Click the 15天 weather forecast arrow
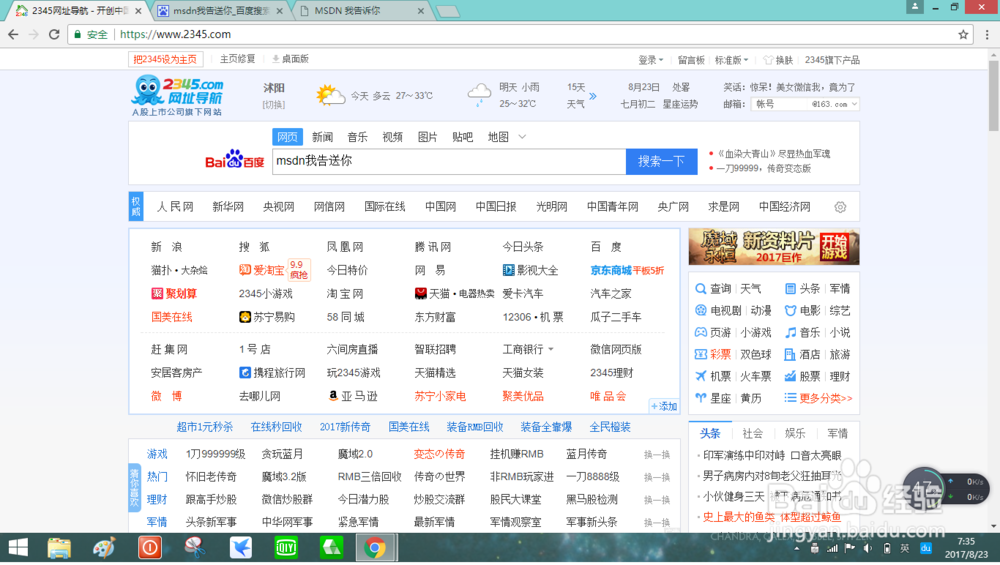This screenshot has width=1000, height=565. tap(592, 96)
